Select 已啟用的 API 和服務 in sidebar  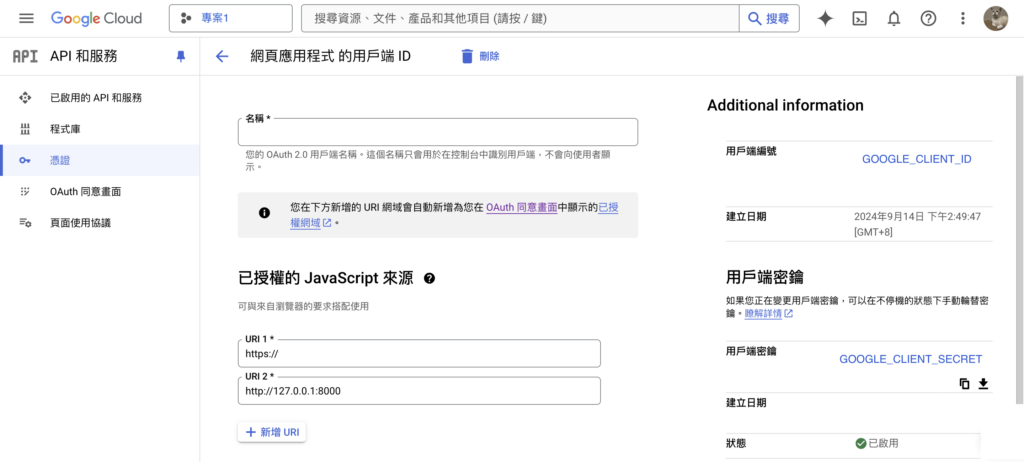(x=95, y=98)
